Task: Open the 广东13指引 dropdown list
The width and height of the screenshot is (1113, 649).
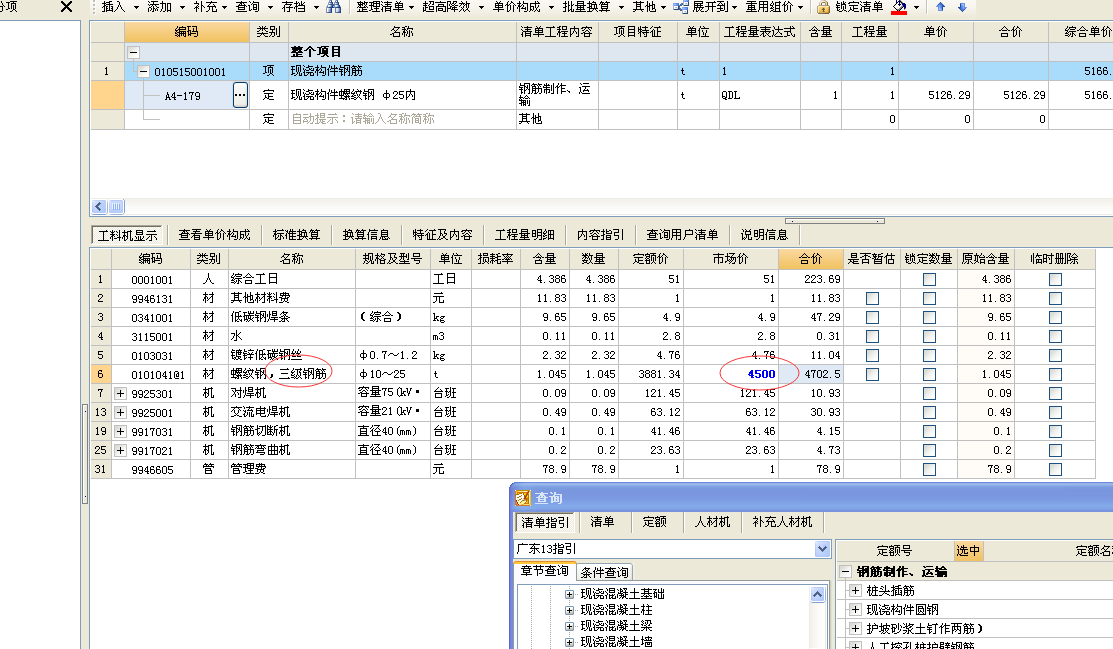Action: point(822,549)
